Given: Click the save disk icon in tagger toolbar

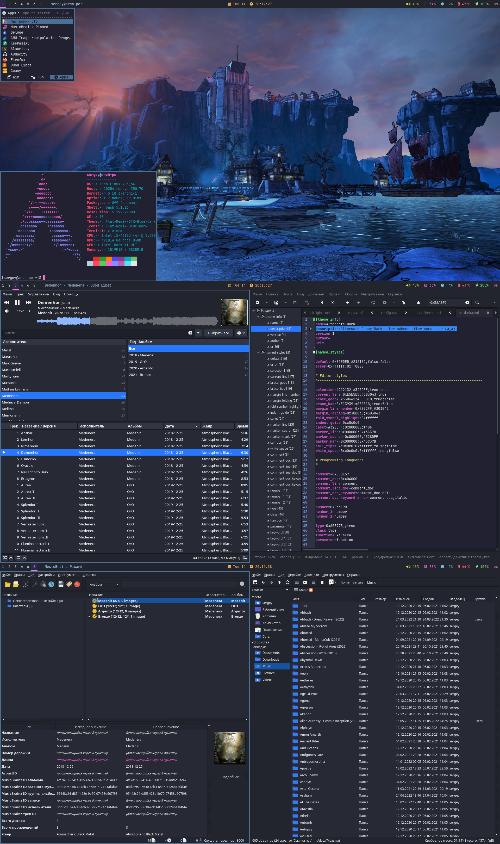Looking at the screenshot, I should click(61, 584).
